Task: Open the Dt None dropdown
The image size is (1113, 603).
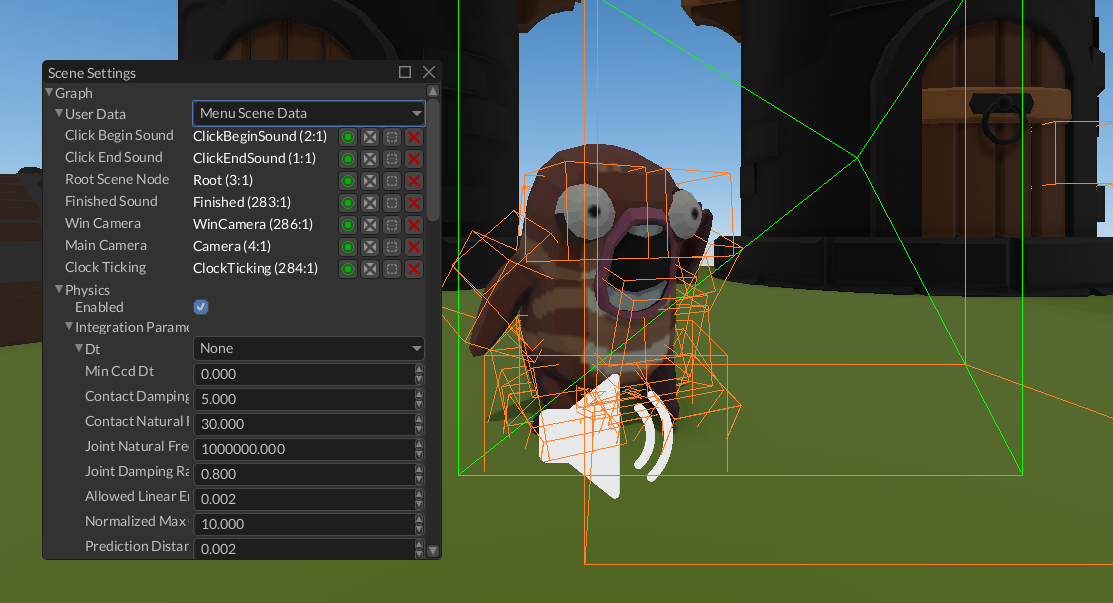Action: click(308, 348)
